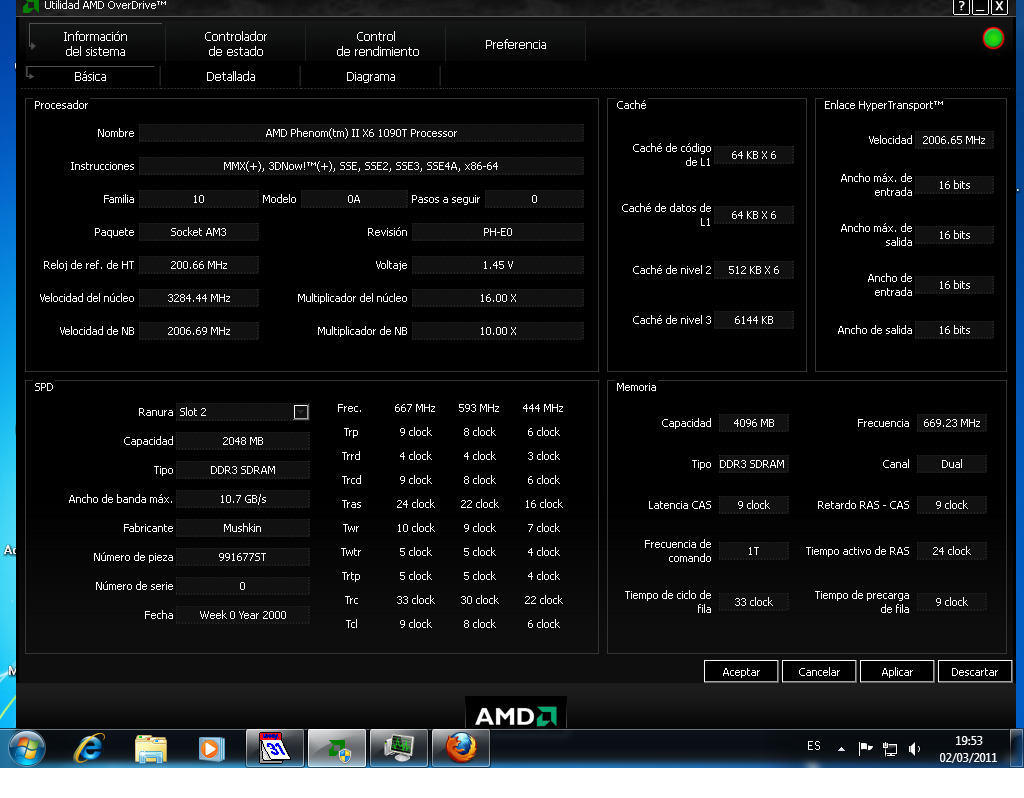The width and height of the screenshot is (1024, 798).
Task: Select Velocidad del núcleo value 3284.44 MHz
Action: [199, 298]
